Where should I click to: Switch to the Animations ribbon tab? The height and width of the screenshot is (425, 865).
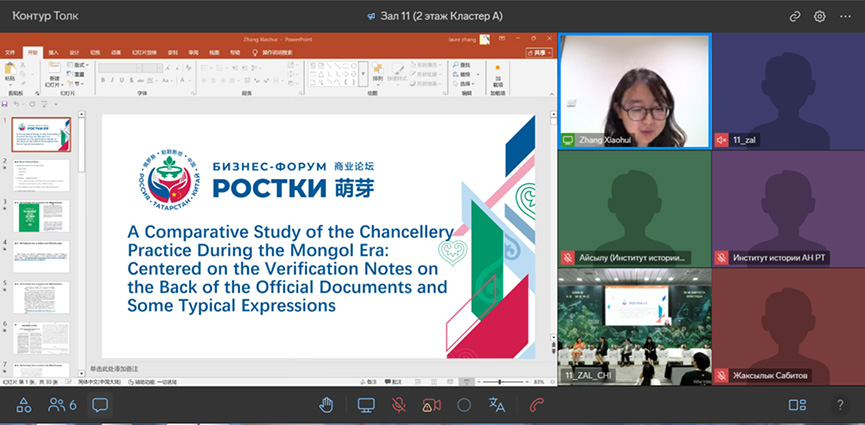[x=116, y=52]
